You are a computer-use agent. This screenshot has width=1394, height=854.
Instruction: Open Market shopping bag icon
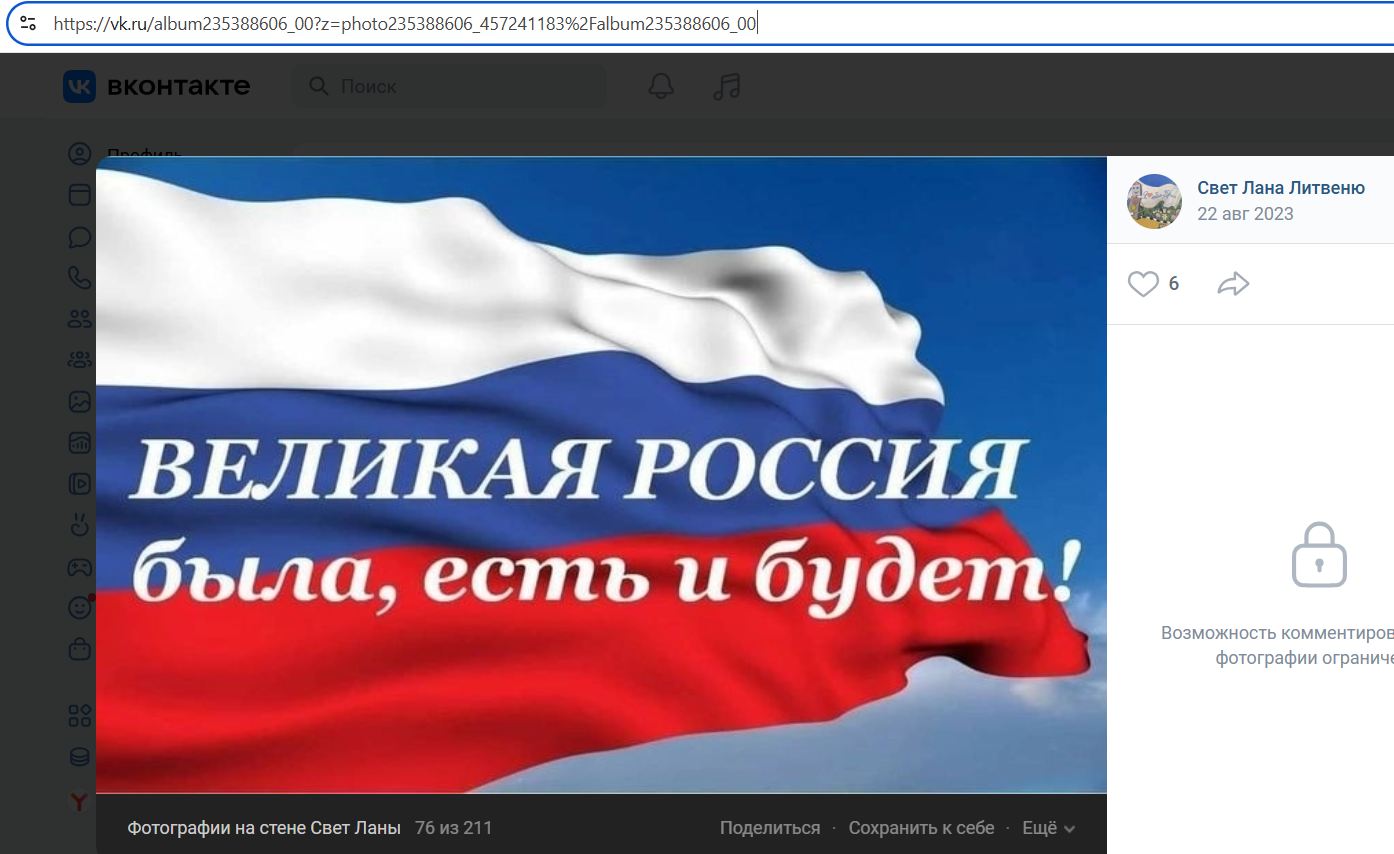(x=79, y=648)
